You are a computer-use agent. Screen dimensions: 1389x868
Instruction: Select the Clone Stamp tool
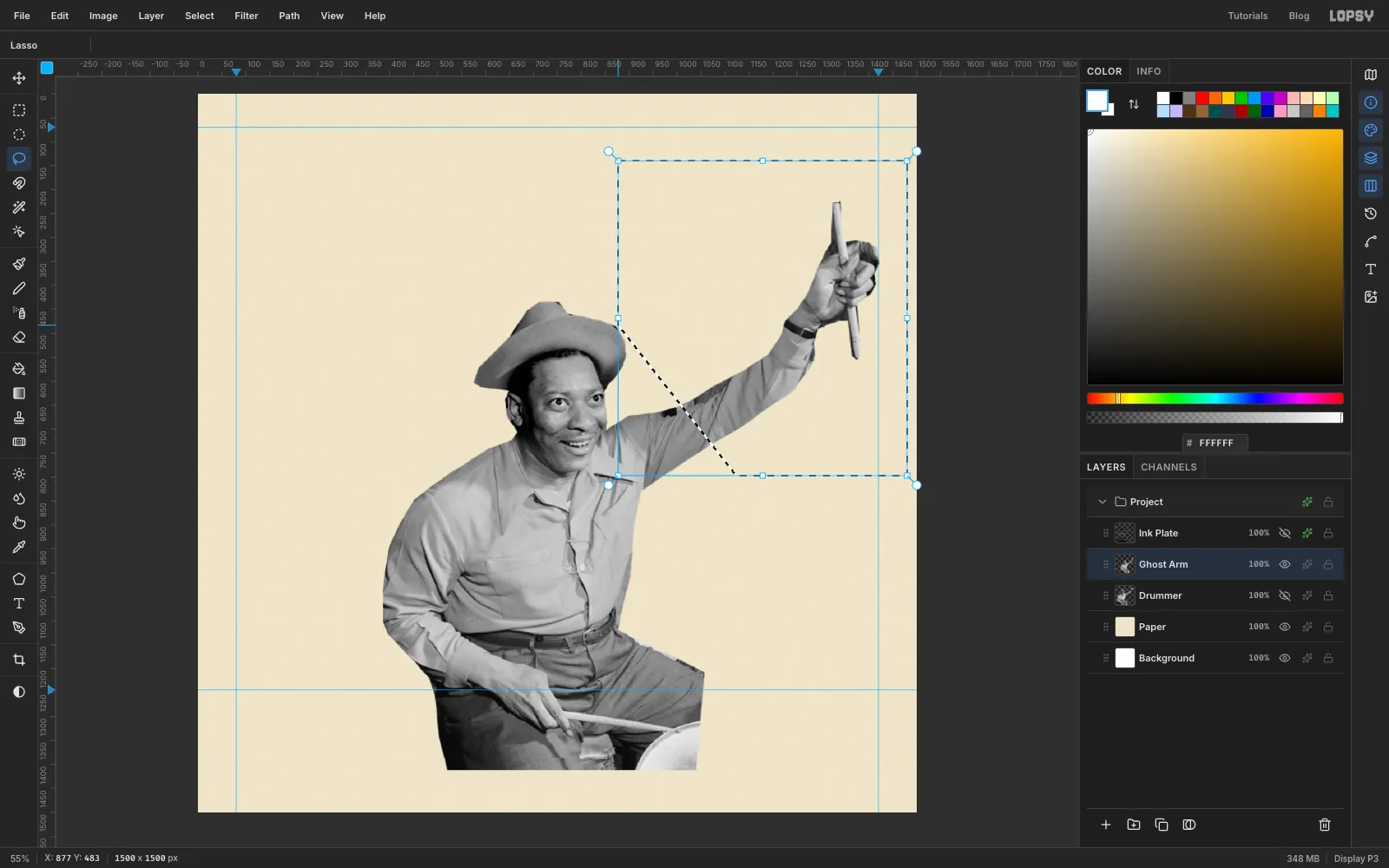[19, 418]
